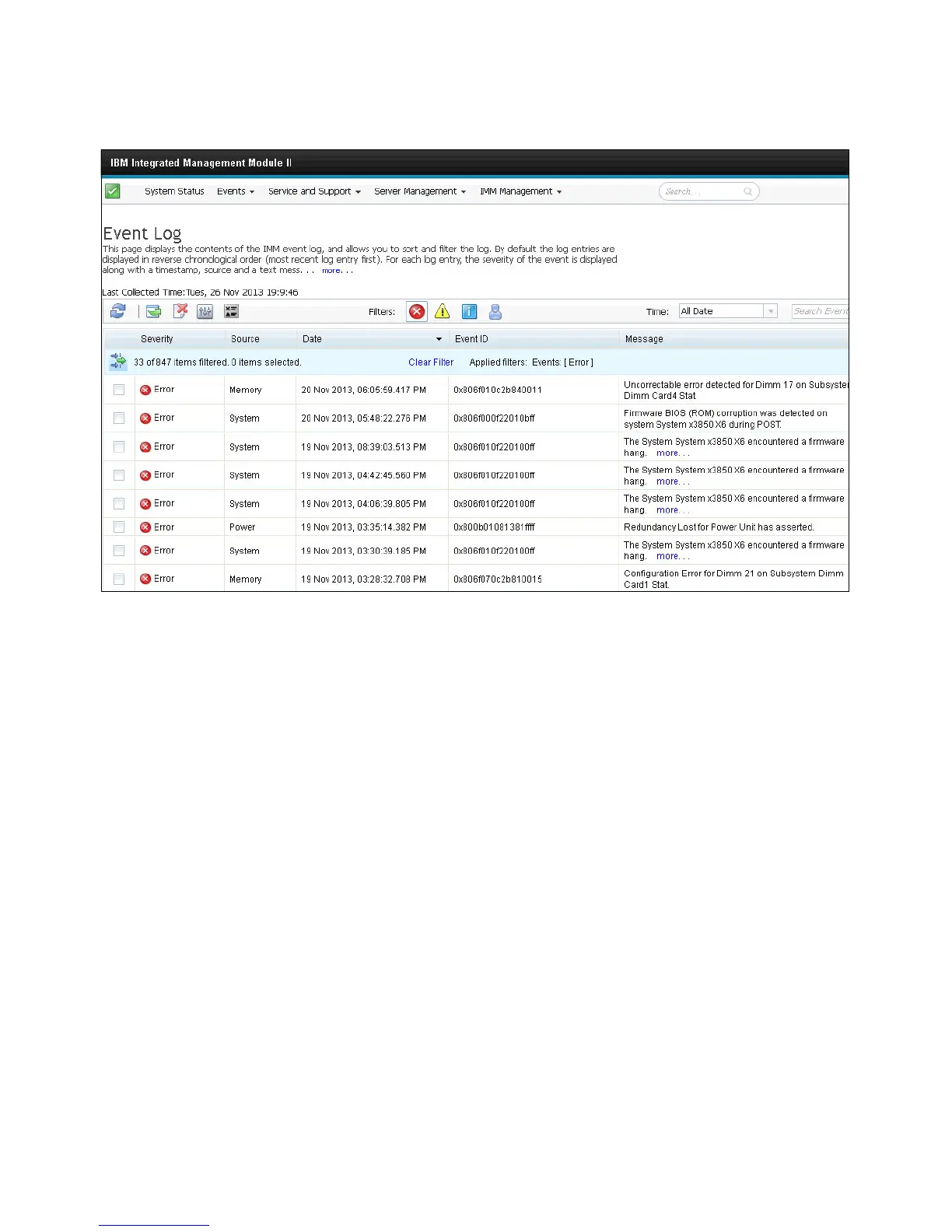This screenshot has width=952, height=1232.
Task: Click the list view options icon
Action: click(231, 311)
